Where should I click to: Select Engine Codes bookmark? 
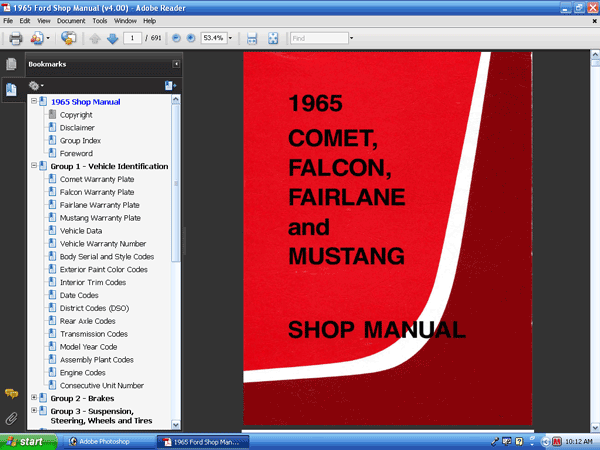click(83, 373)
